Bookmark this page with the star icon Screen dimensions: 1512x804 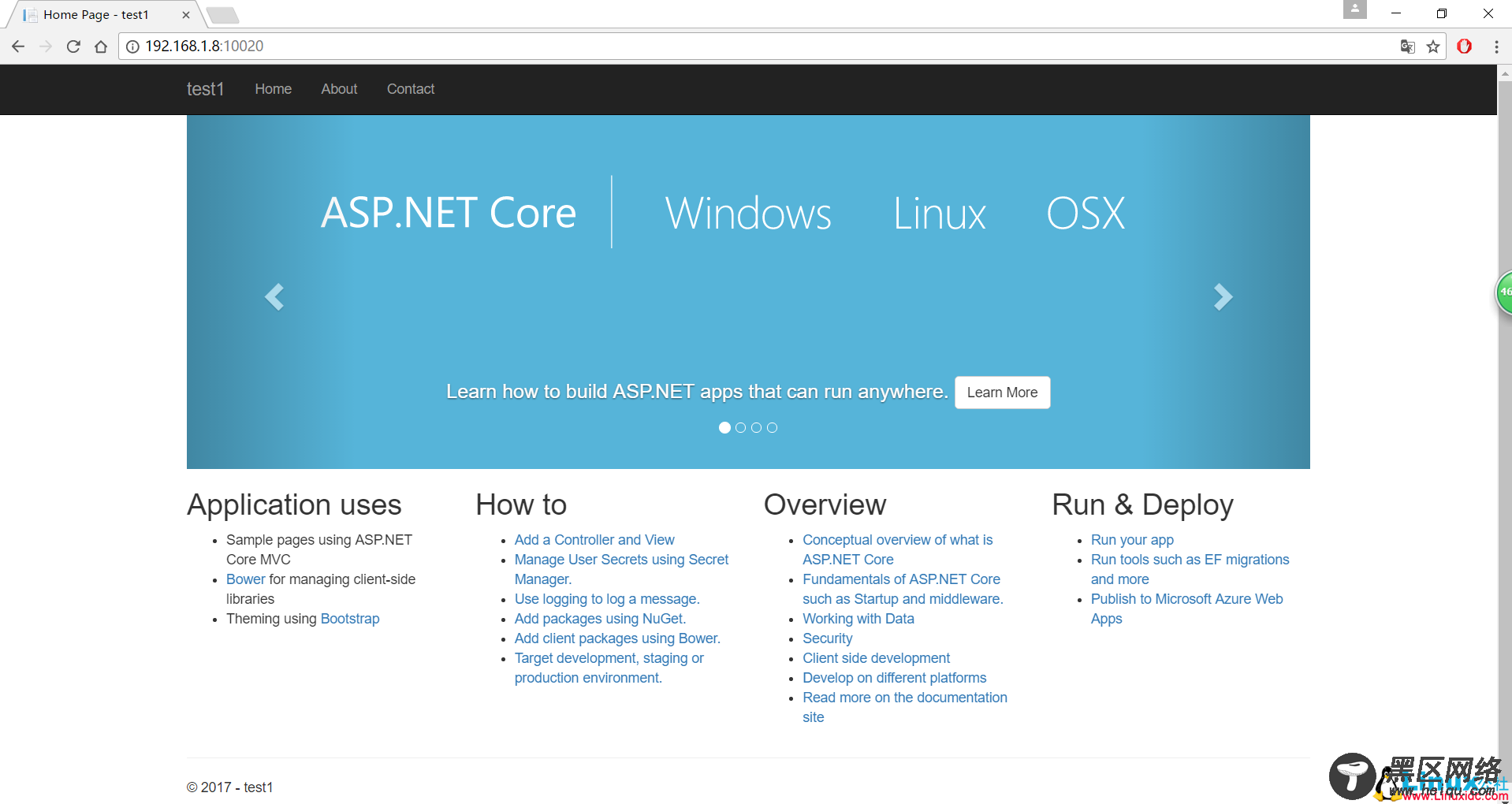coord(1433,47)
